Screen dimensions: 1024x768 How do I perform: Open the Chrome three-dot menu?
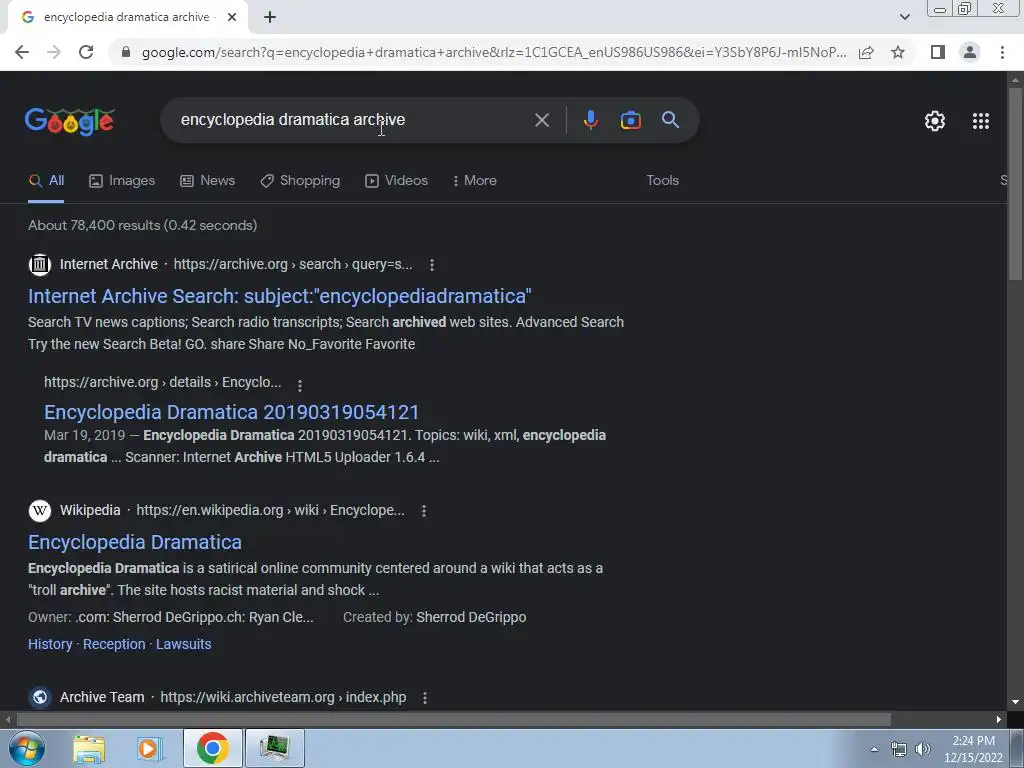pyautogui.click(x=1002, y=52)
